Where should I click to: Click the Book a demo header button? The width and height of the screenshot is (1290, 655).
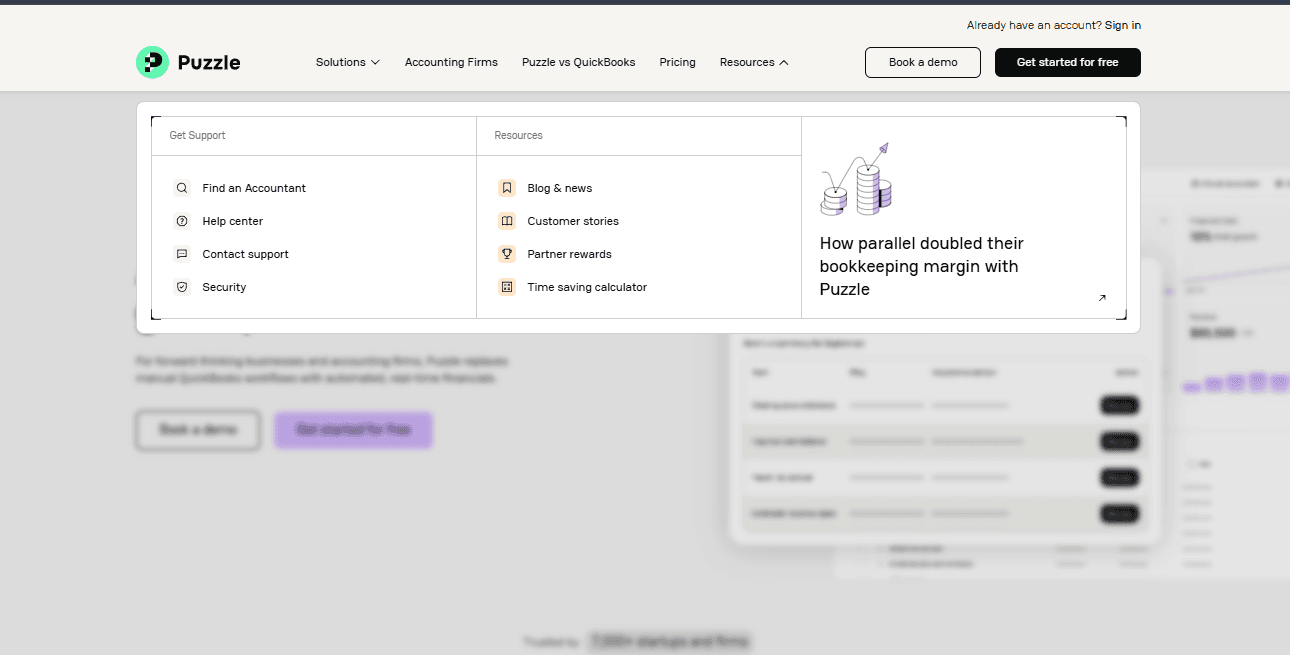(x=923, y=62)
